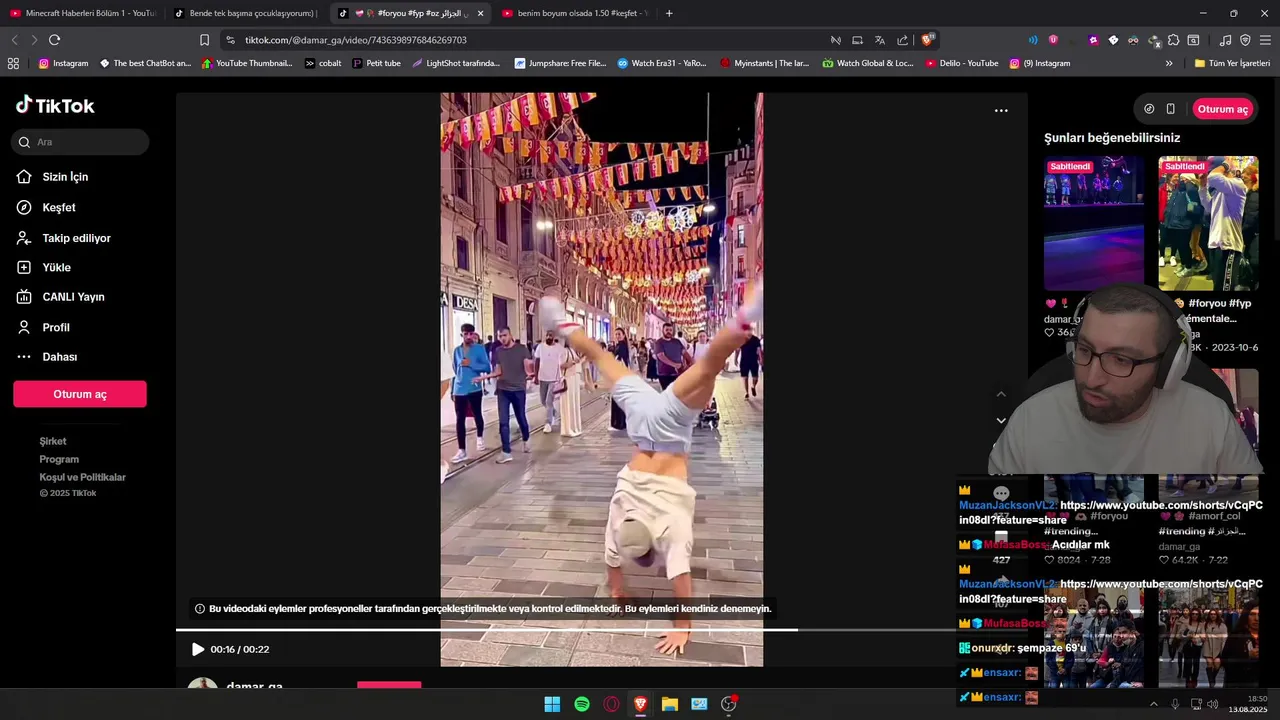Open Tüm Yer İşaretleri bookmarks folder
Viewport: 1280px width, 720px height.
coord(1232,63)
